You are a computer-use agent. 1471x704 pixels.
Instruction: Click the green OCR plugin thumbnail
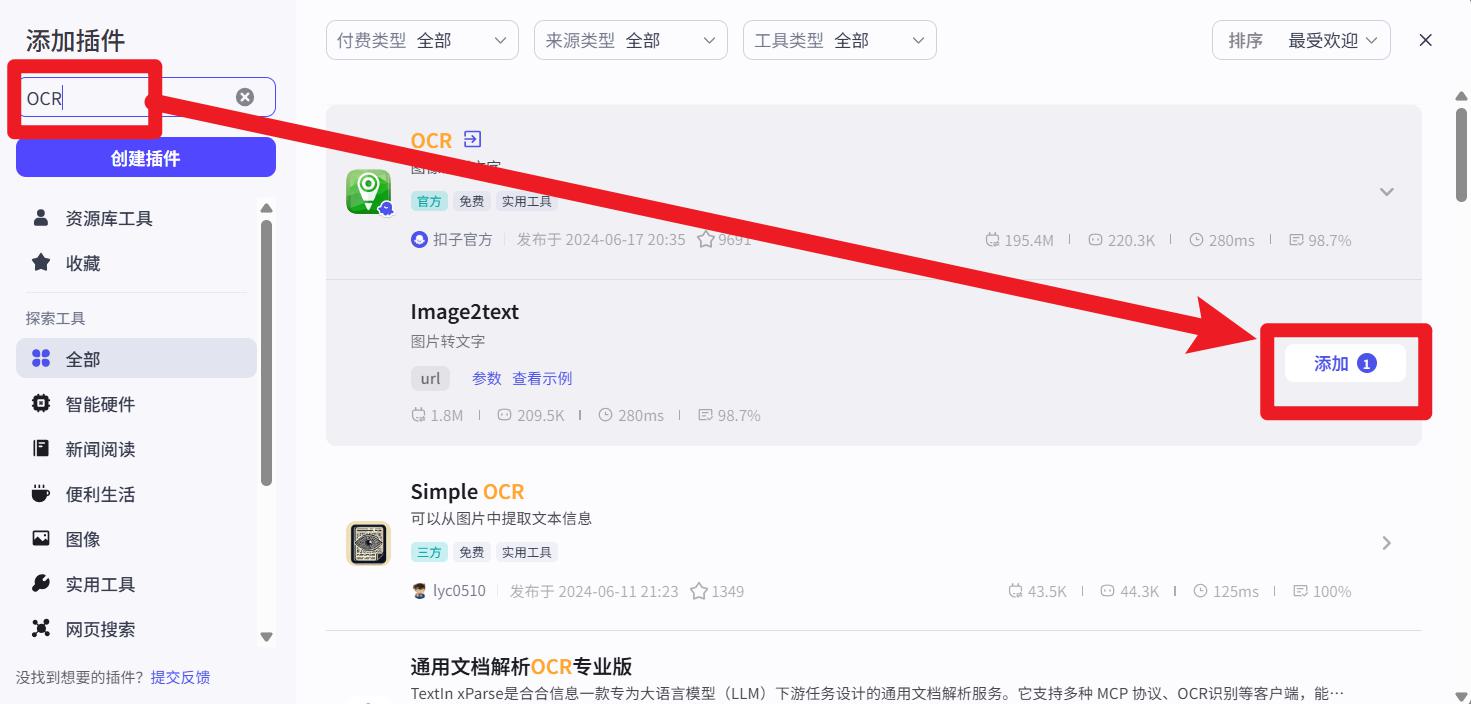(x=369, y=191)
